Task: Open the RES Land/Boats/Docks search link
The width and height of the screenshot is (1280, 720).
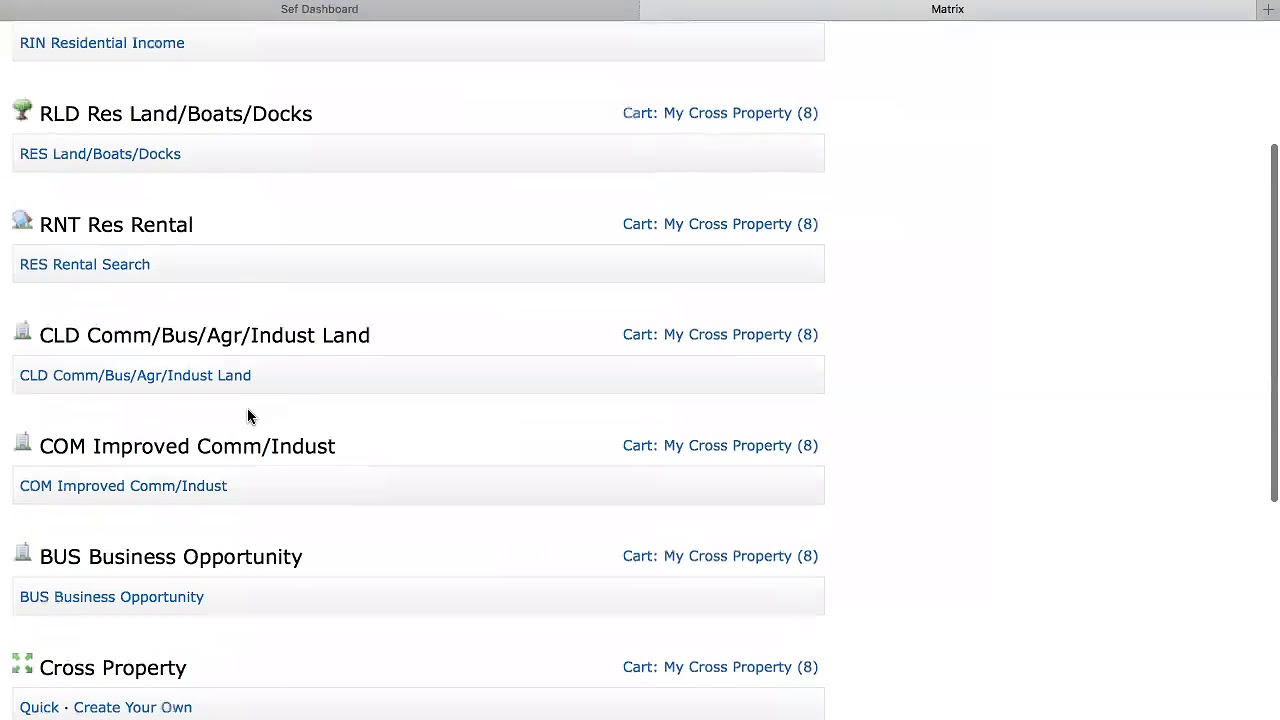Action: pos(100,154)
